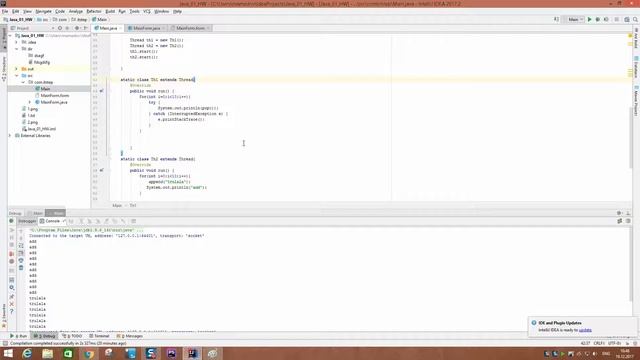The width and height of the screenshot is (640, 360).
Task: Expand the out folder
Action: 17,69
